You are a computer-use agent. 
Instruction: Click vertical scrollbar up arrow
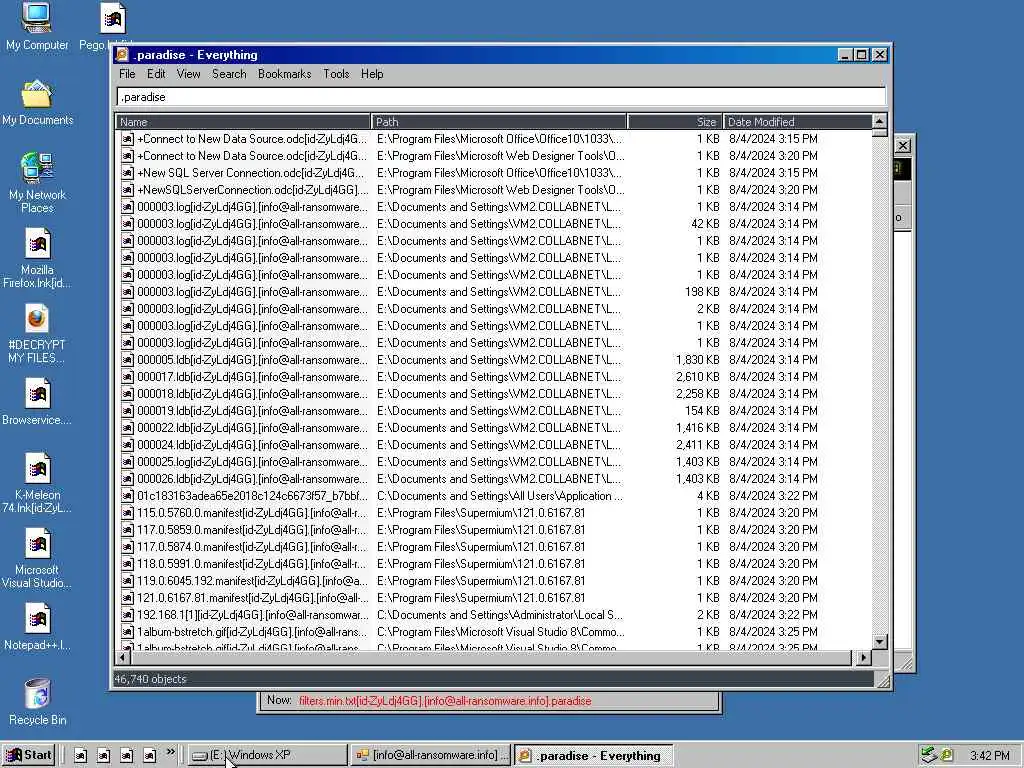pyautogui.click(x=879, y=121)
